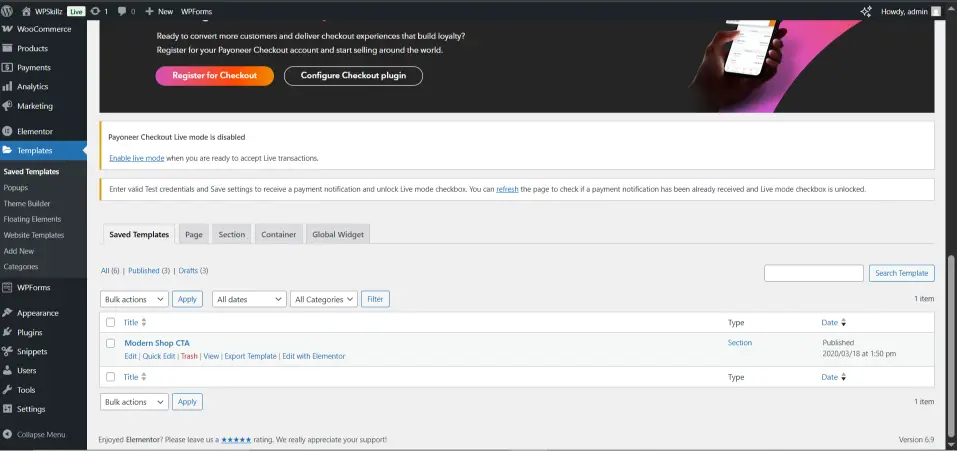Open Popups in Templates submenu
957x451 pixels.
click(16, 188)
